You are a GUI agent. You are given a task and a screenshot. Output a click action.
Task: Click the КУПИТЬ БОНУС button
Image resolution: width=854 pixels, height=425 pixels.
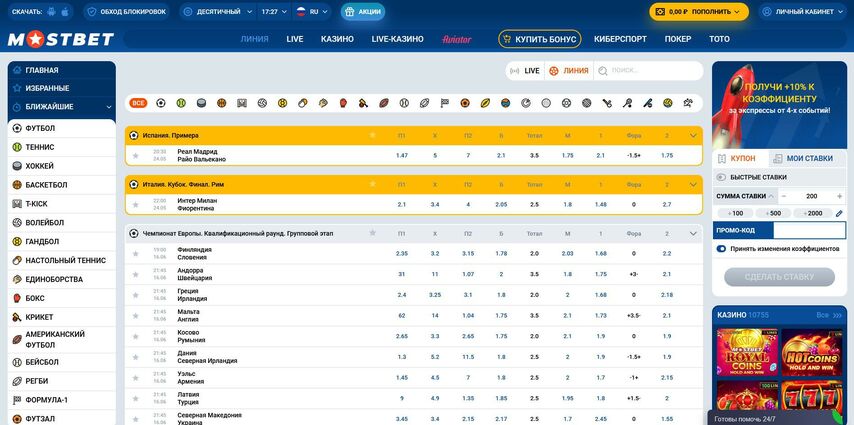coord(540,39)
